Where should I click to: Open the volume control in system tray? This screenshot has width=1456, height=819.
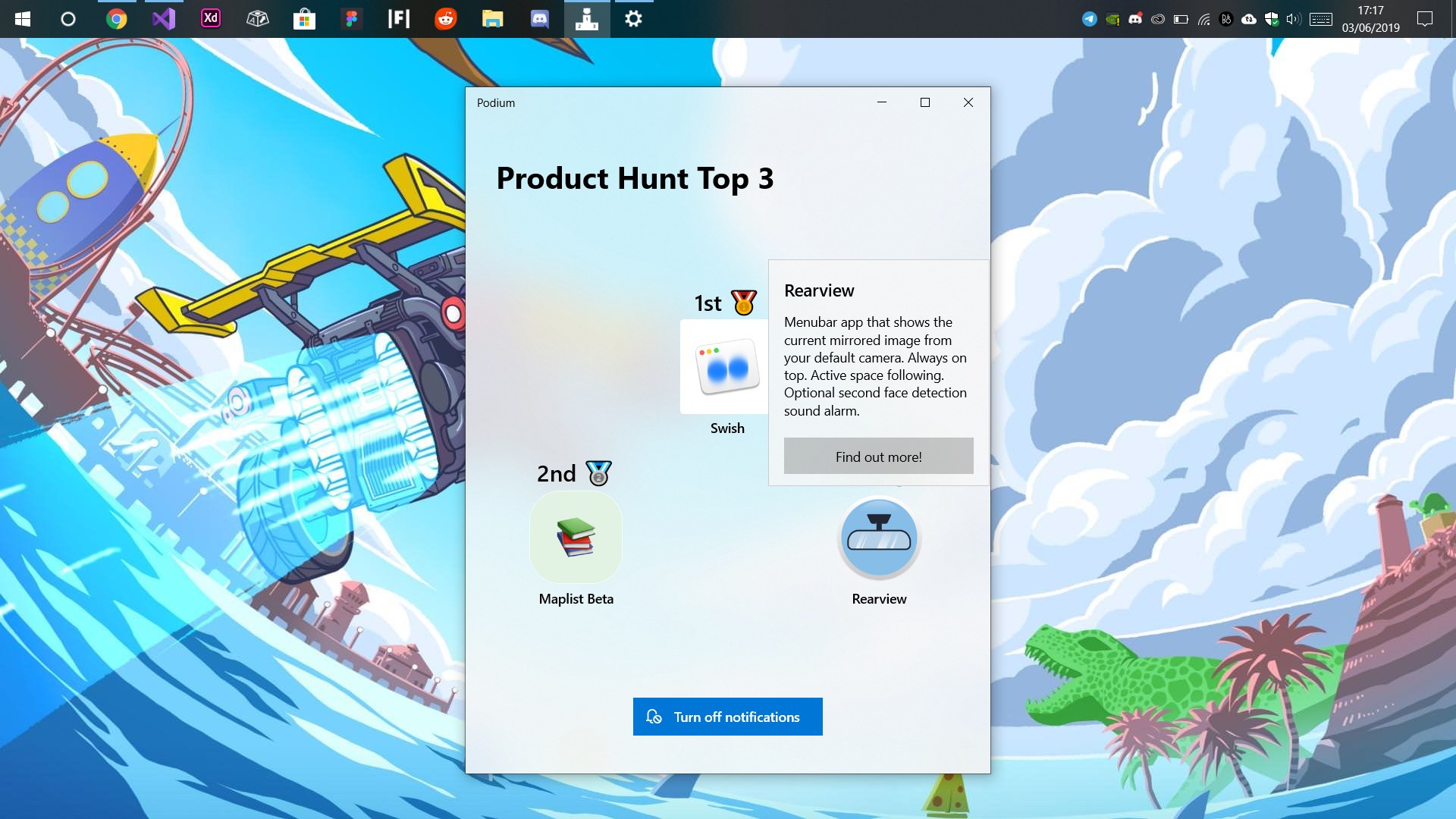tap(1294, 20)
